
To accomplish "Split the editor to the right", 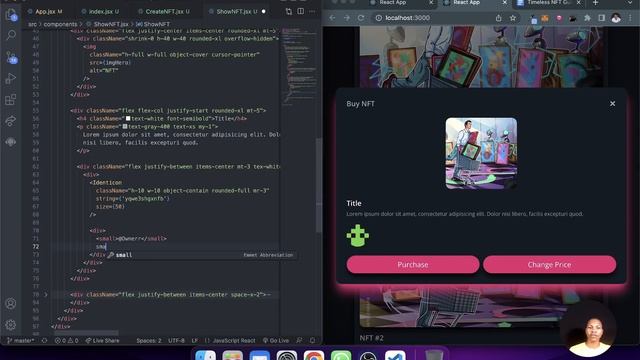I will pyautogui.click(x=301, y=11).
